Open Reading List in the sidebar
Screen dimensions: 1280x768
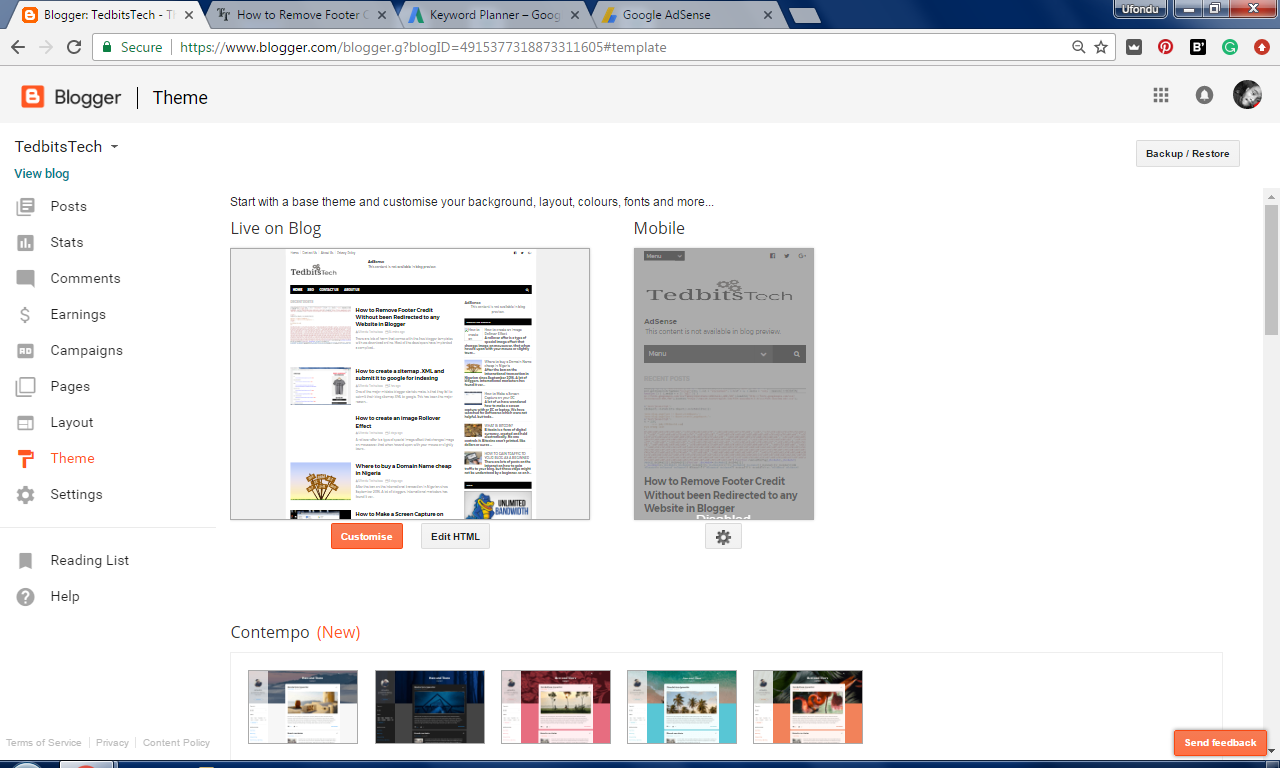point(90,560)
